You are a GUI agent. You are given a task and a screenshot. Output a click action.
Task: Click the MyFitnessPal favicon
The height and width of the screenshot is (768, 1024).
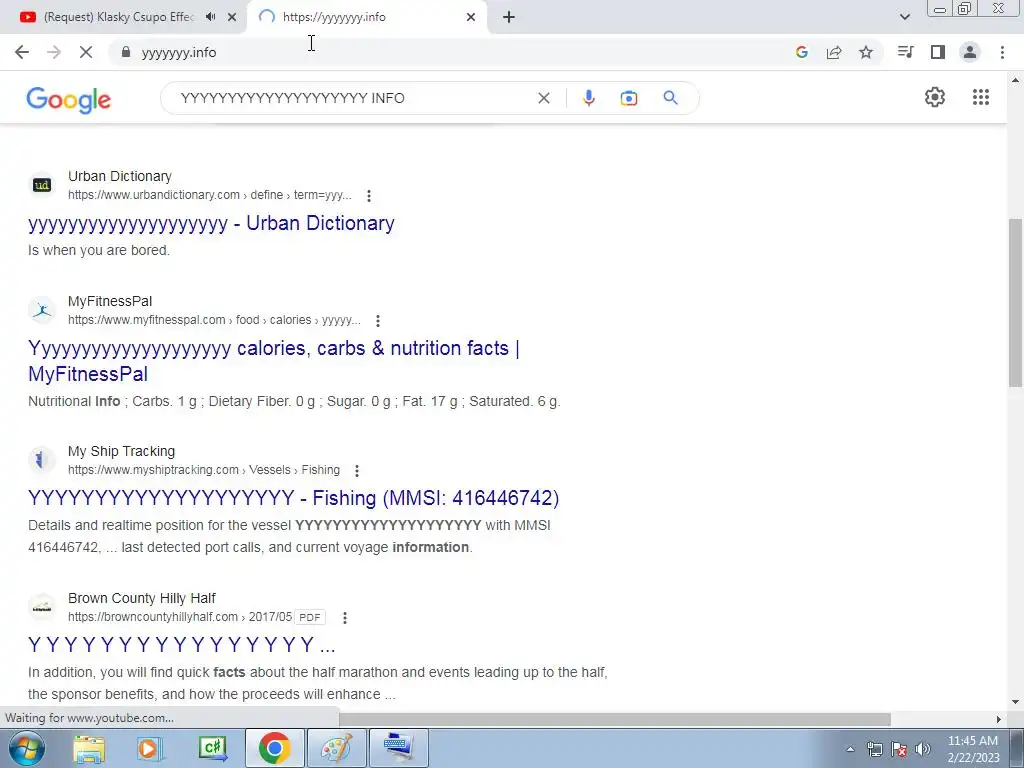pyautogui.click(x=42, y=310)
